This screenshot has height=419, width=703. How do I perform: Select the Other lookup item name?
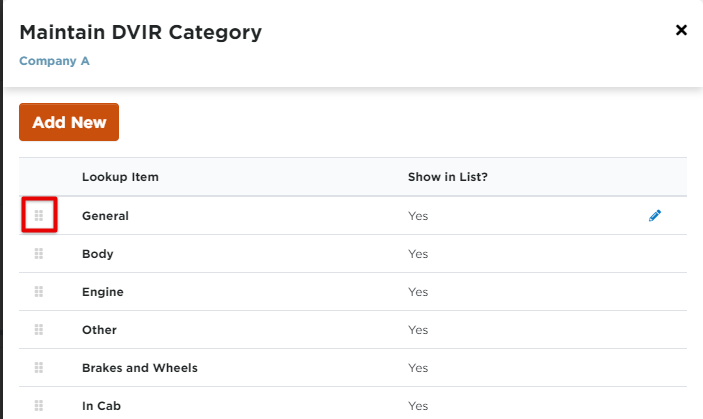click(x=99, y=330)
